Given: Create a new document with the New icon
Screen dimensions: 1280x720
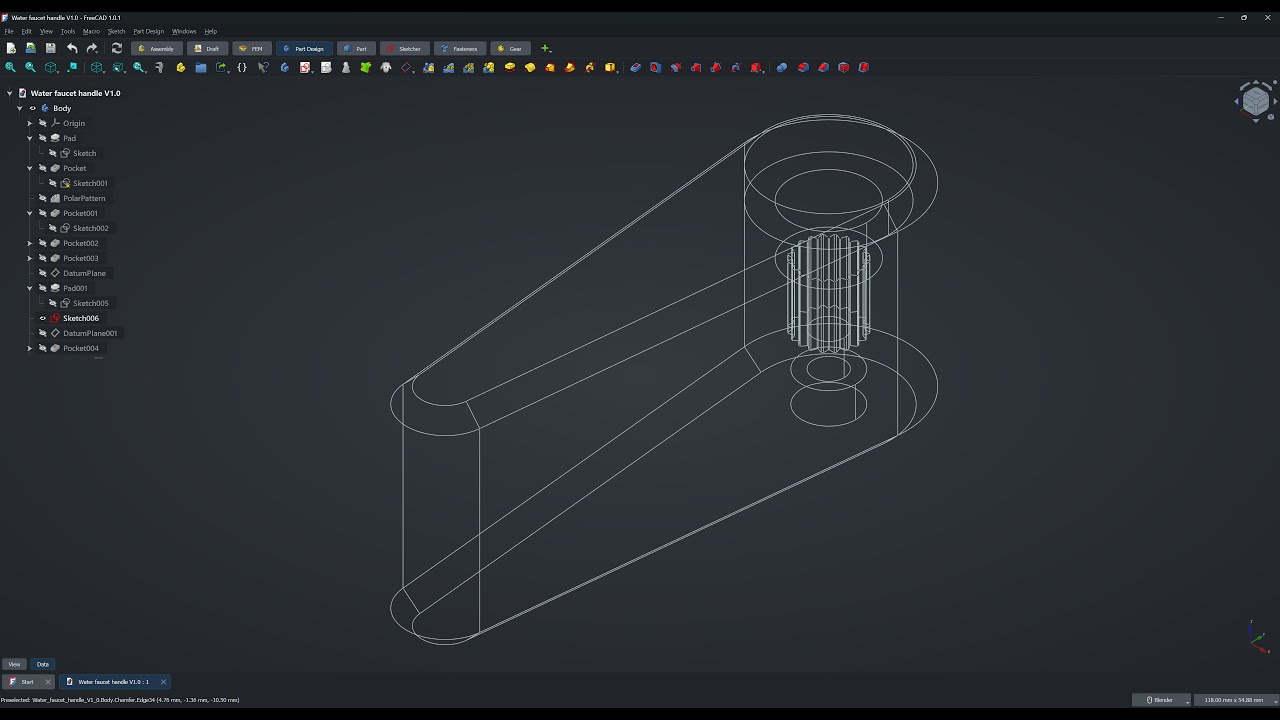Looking at the screenshot, I should click(x=11, y=48).
